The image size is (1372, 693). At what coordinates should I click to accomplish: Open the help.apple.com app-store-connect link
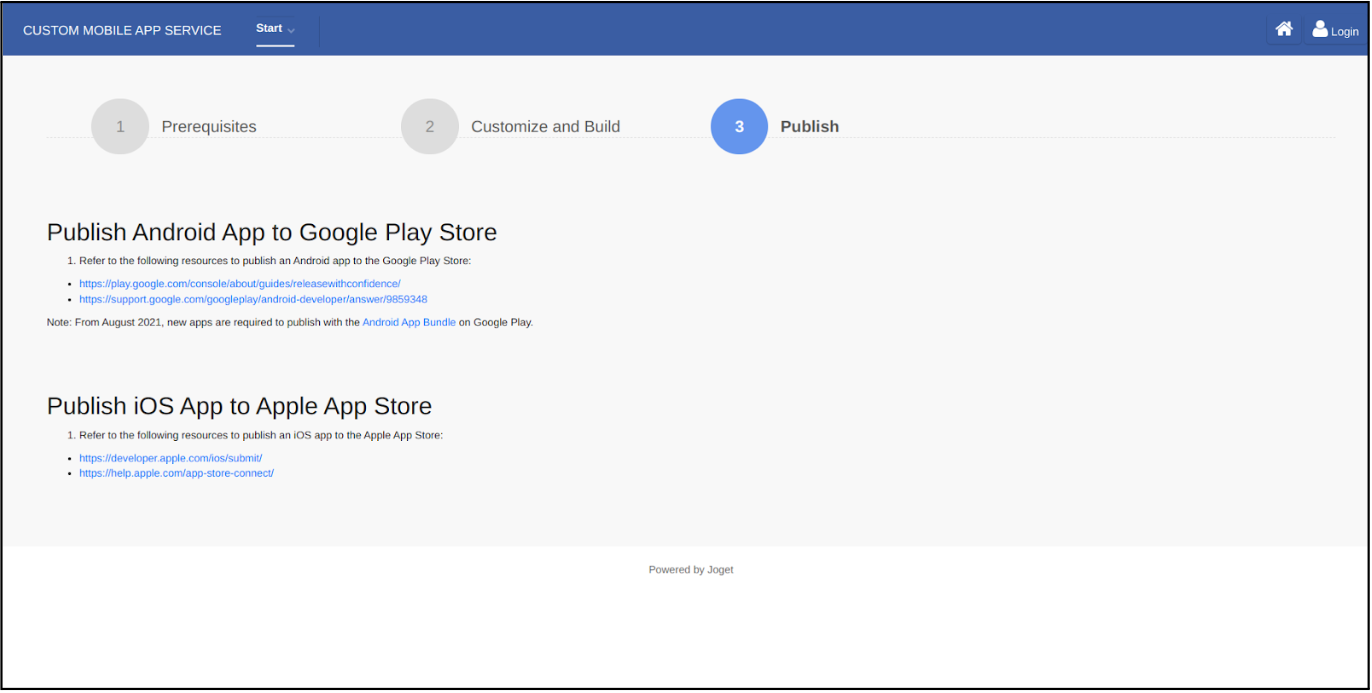coord(176,473)
